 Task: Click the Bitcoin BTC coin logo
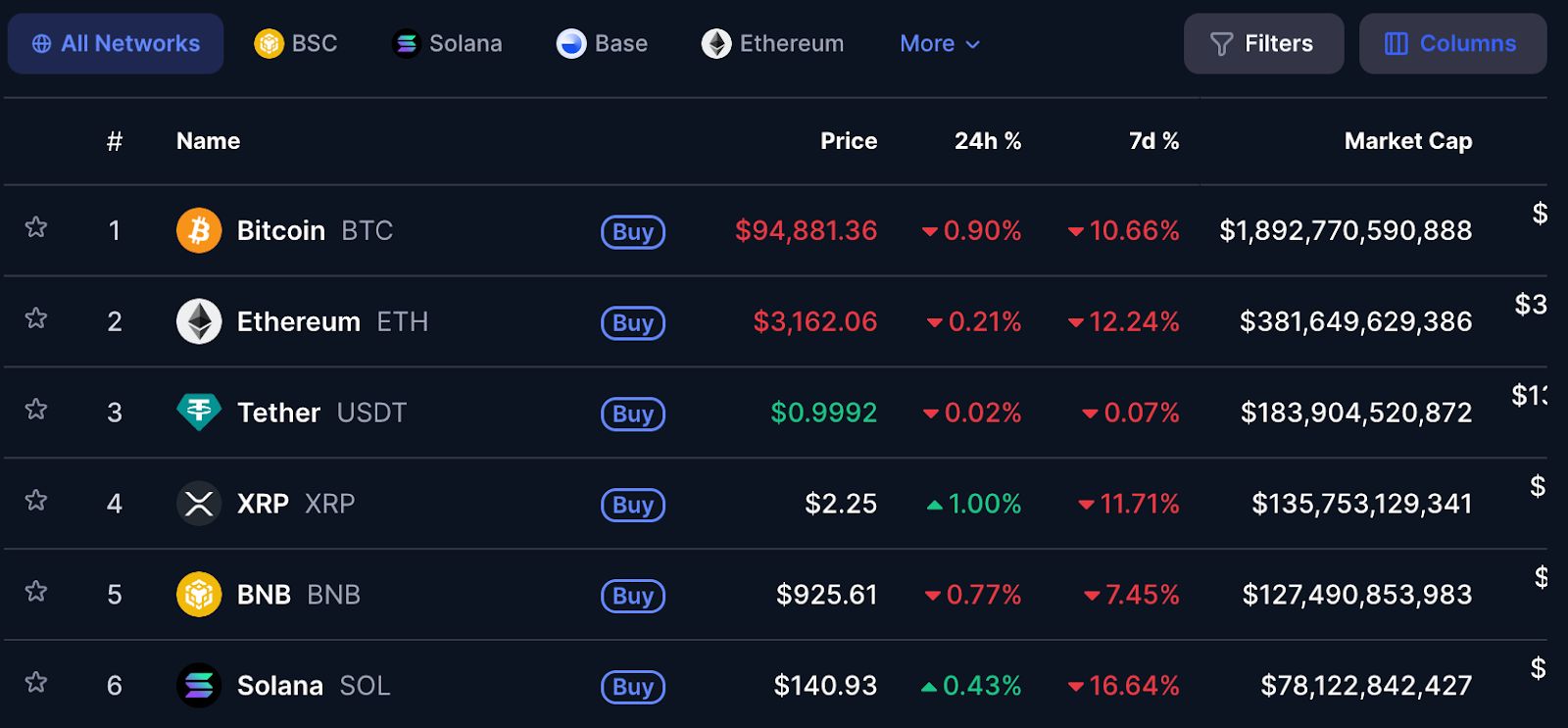click(x=199, y=230)
